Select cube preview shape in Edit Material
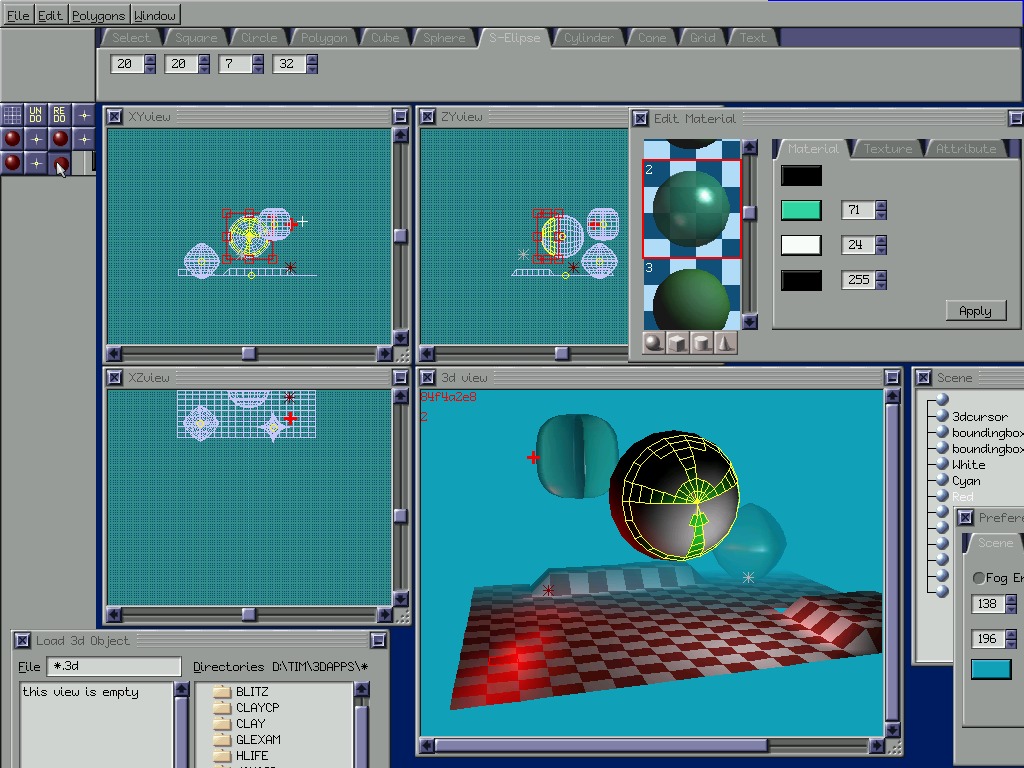 tap(677, 343)
